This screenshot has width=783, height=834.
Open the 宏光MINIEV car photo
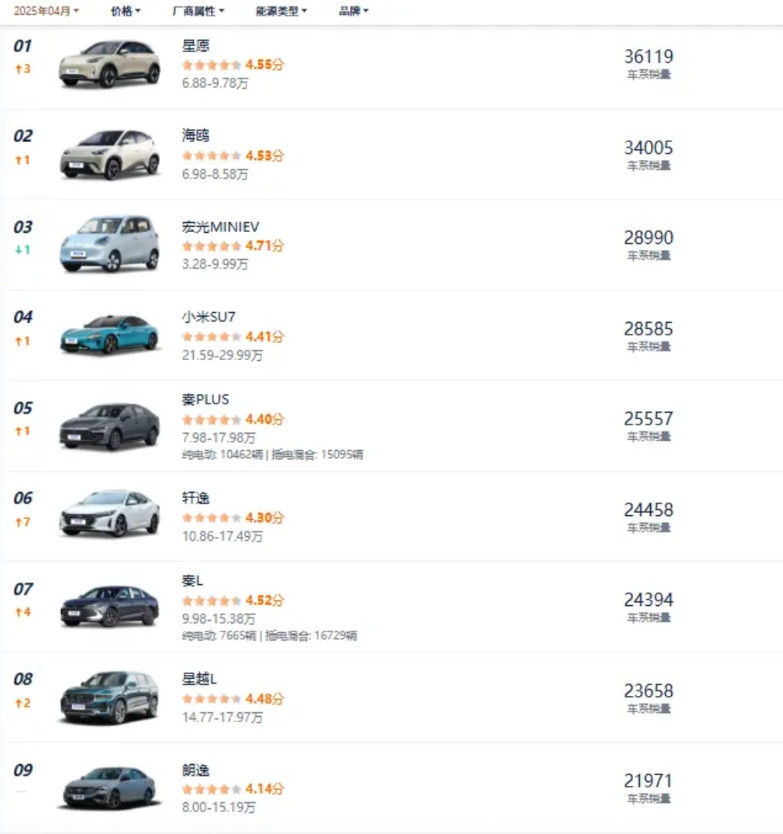pyautogui.click(x=109, y=244)
